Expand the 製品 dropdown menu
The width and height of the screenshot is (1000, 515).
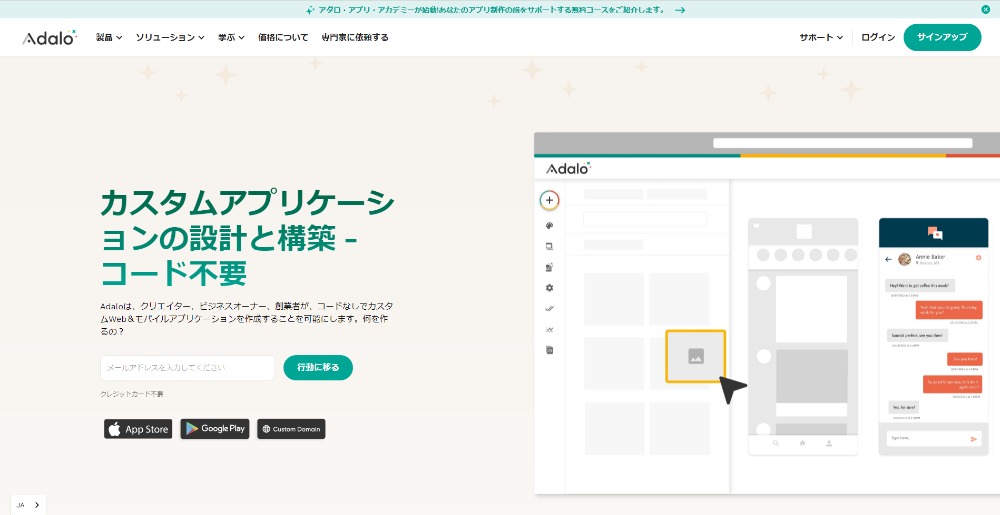point(109,38)
